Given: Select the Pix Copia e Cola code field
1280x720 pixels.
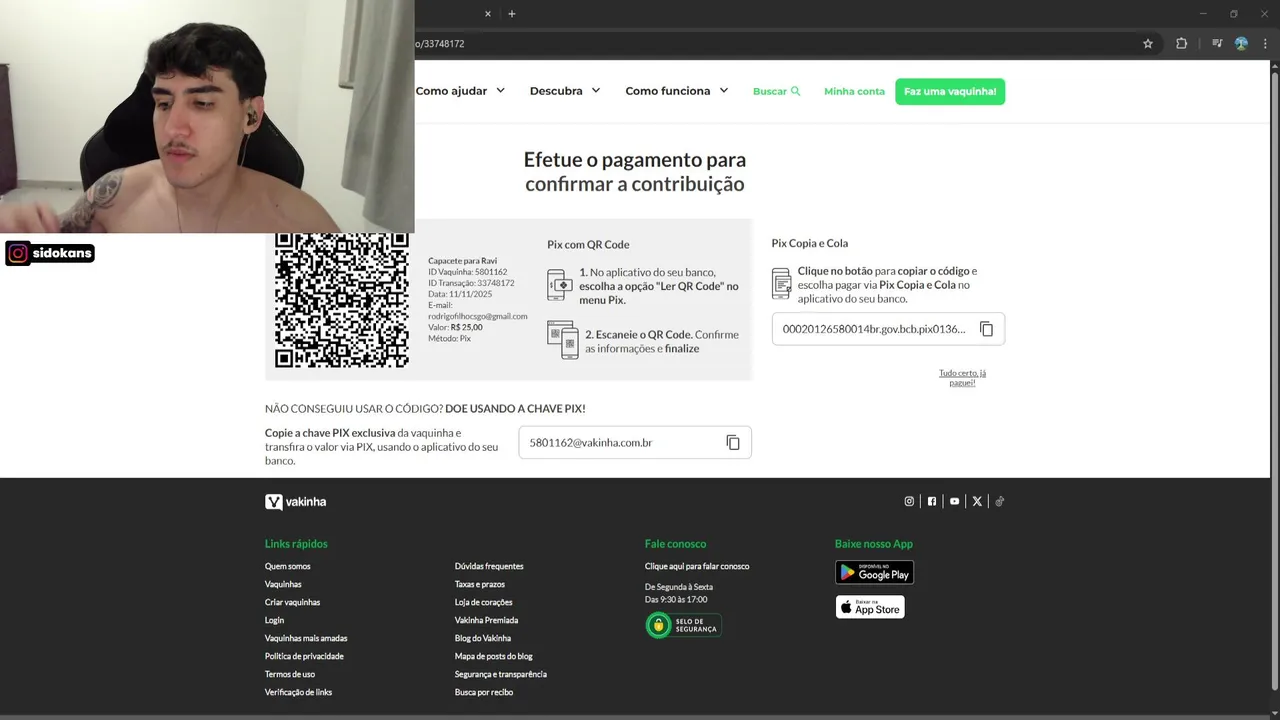Looking at the screenshot, I should pyautogui.click(x=888, y=329).
